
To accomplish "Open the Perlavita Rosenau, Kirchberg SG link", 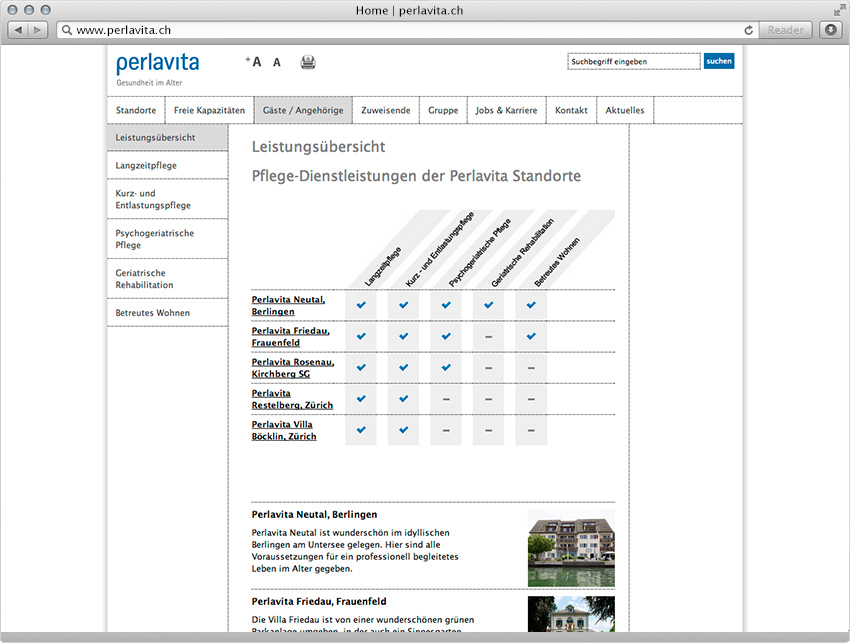I will tap(293, 368).
